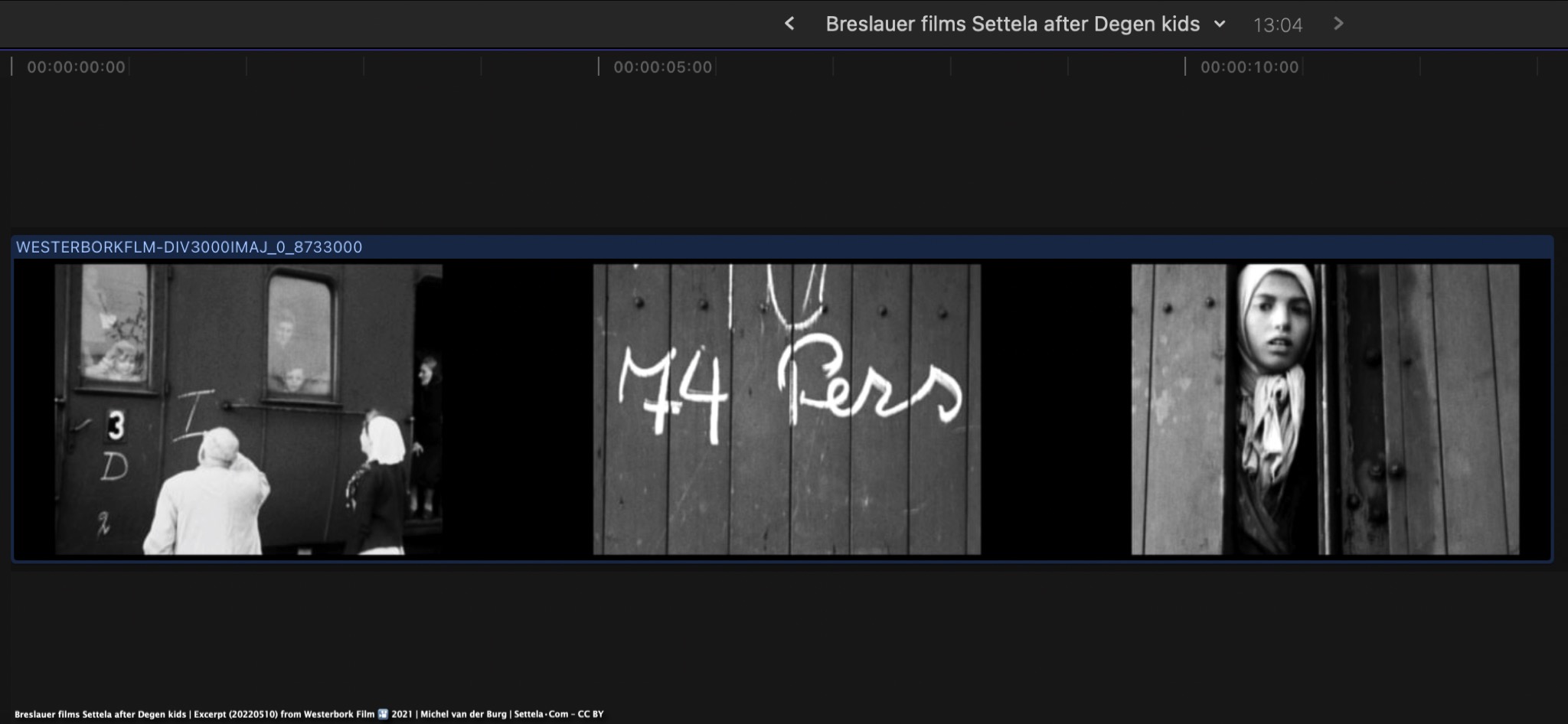This screenshot has width=1568, height=724.
Task: Jump to 00:00:05:00 on the ruler
Action: point(662,67)
